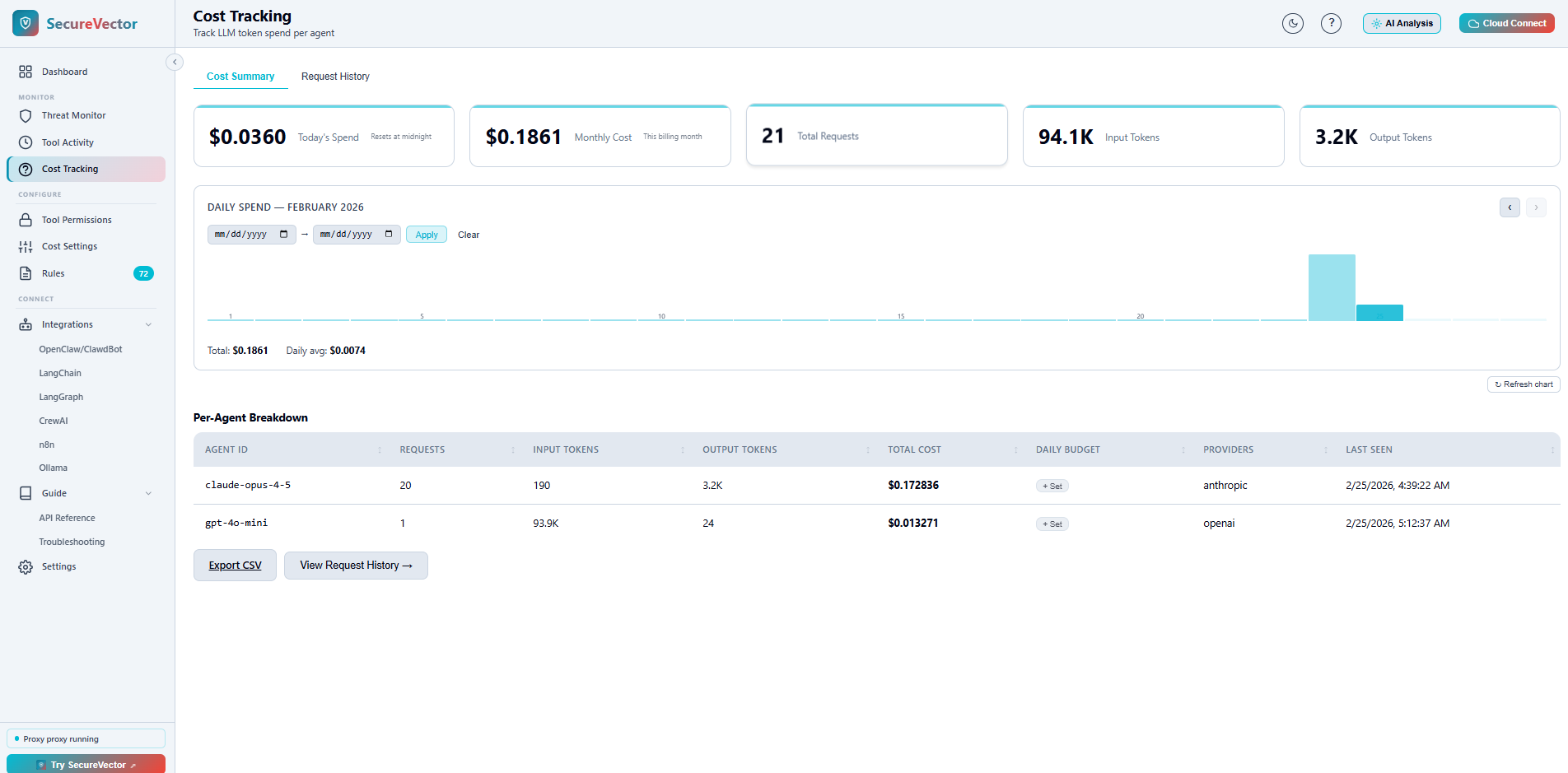Go to previous month in chart
1568x773 pixels.
point(1510,207)
